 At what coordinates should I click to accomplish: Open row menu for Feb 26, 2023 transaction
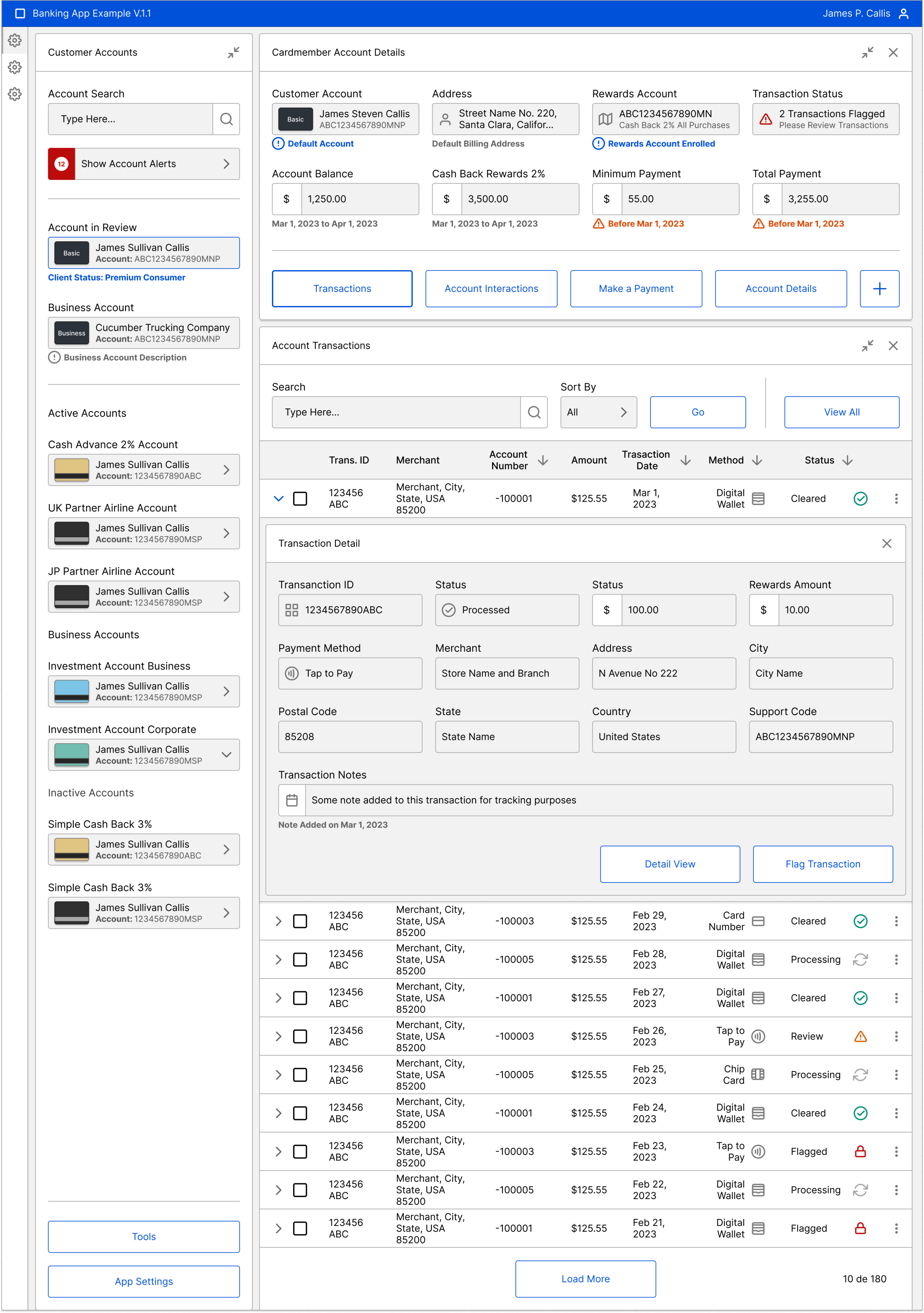(896, 1036)
